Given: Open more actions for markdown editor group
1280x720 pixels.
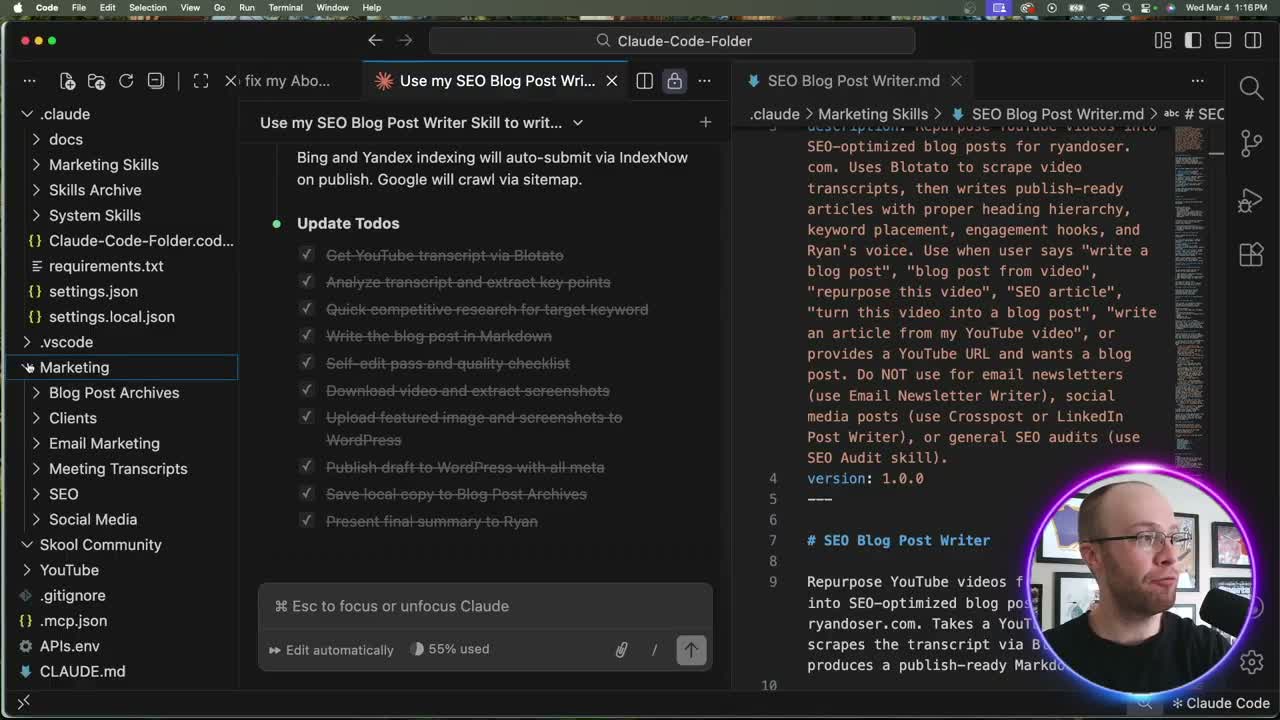Looking at the screenshot, I should 1197,81.
